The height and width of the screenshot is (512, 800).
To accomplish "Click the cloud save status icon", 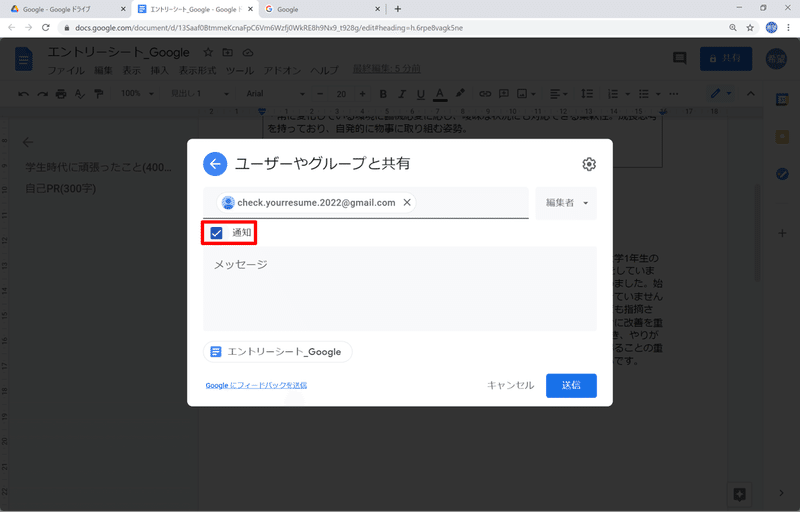I will [x=247, y=53].
